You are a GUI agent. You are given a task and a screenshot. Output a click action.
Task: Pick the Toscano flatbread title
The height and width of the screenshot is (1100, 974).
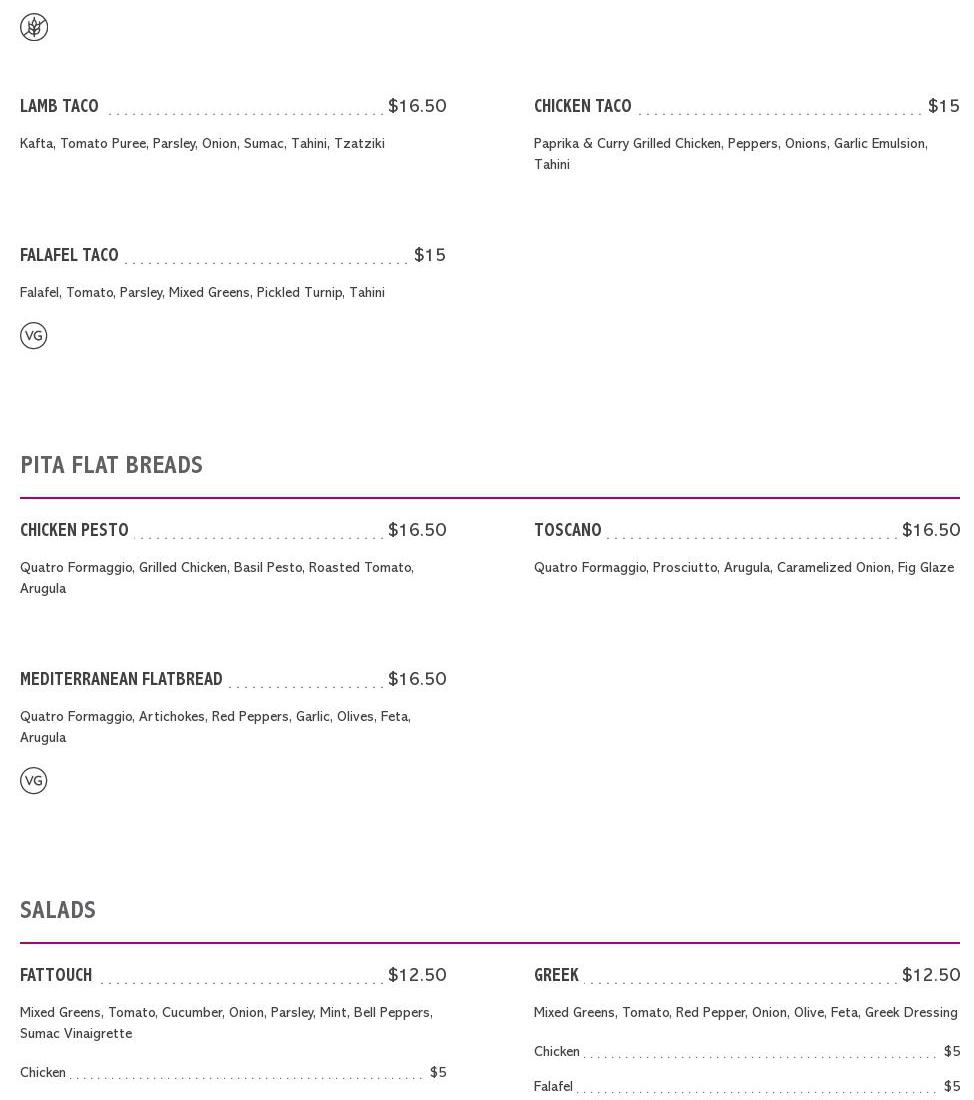coord(567,530)
